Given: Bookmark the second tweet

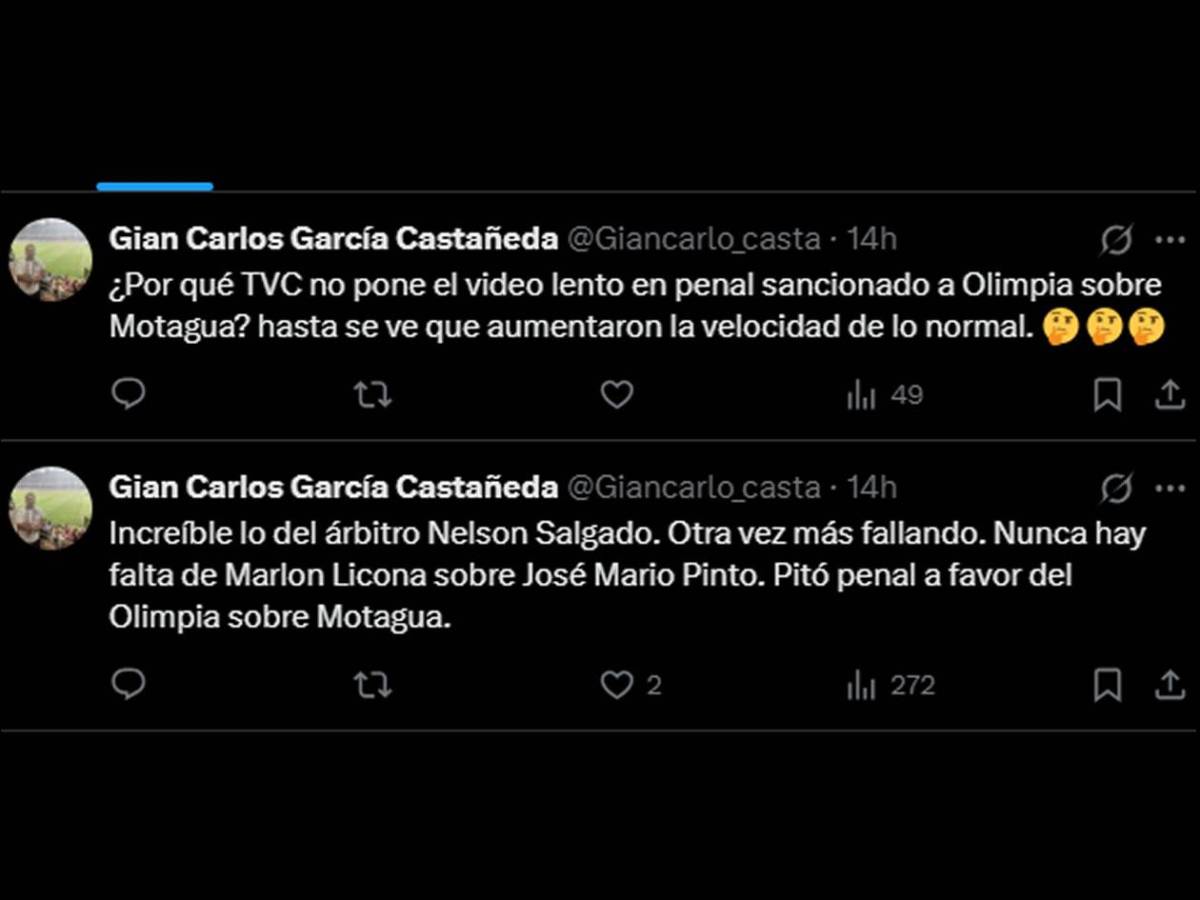Looking at the screenshot, I should (x=1106, y=684).
